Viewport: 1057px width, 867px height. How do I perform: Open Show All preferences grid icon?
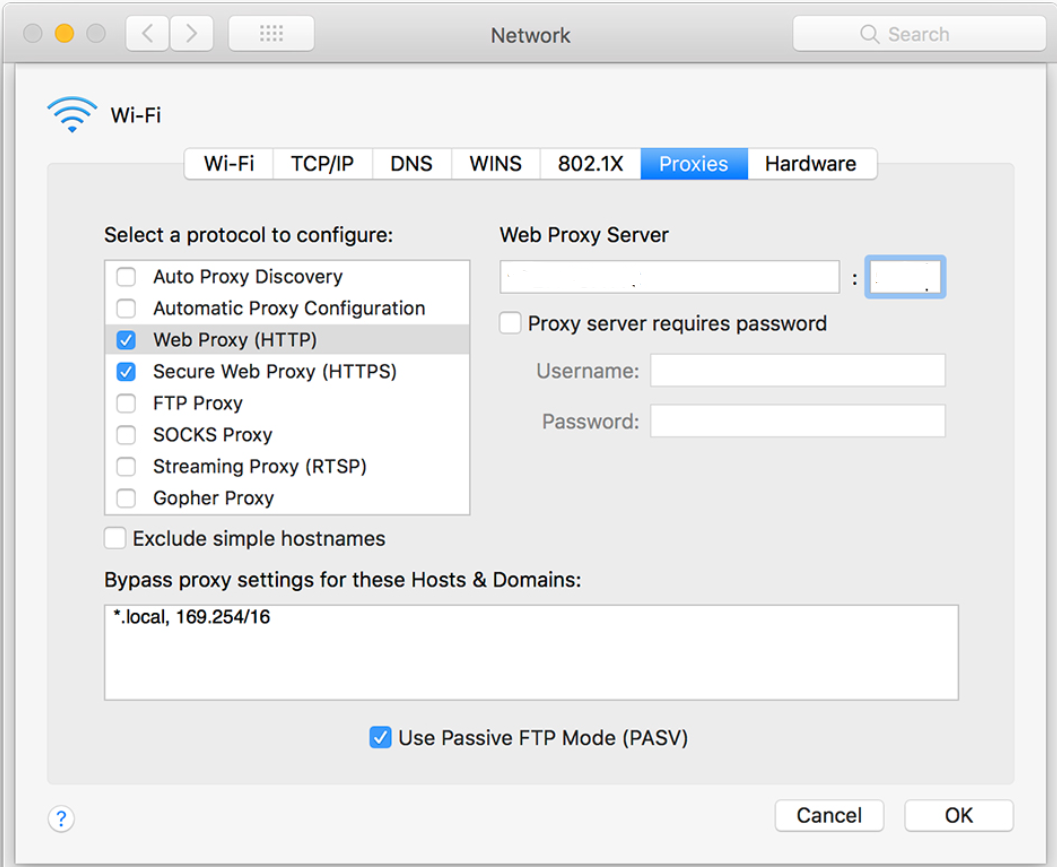click(270, 33)
